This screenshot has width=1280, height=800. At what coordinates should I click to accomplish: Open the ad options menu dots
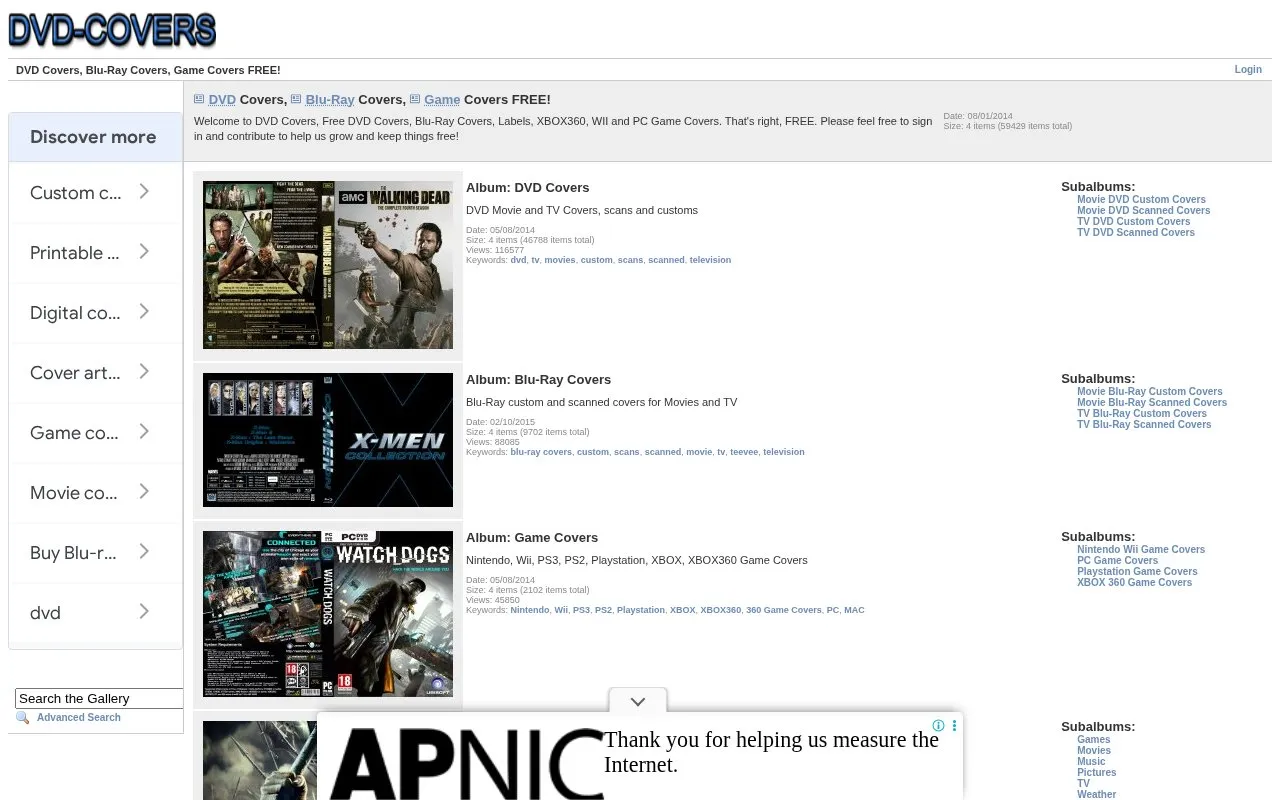pos(954,726)
